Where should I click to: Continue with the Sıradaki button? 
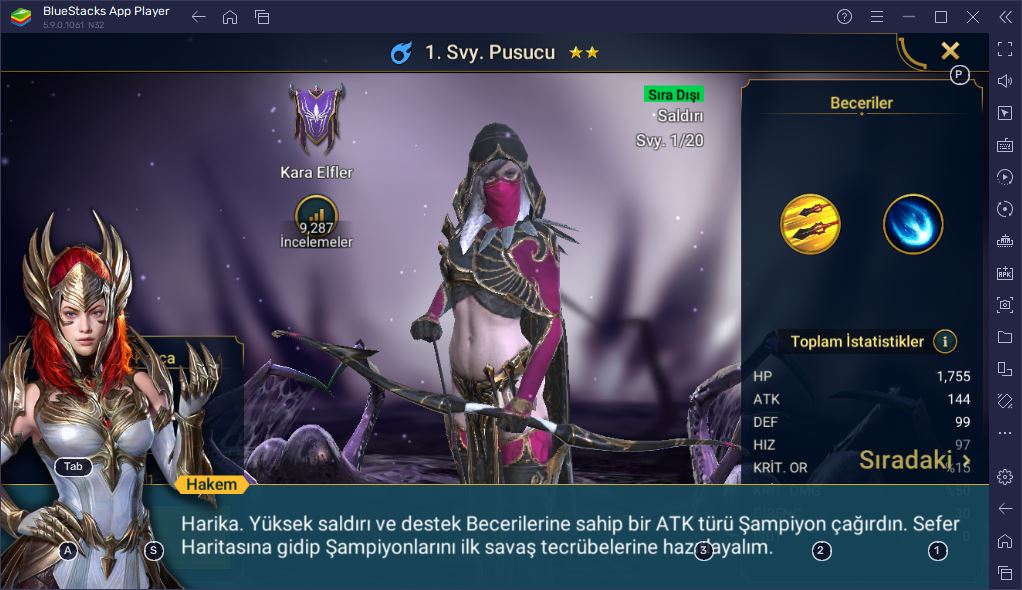pos(914,460)
